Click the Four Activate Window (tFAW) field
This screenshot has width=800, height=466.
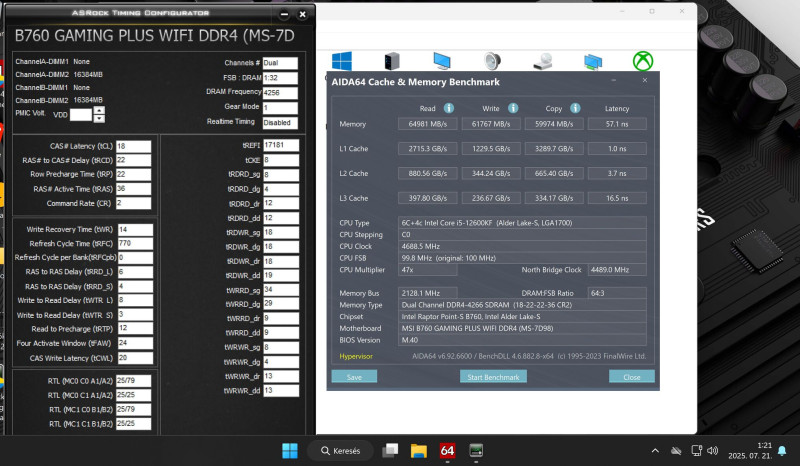pos(135,344)
